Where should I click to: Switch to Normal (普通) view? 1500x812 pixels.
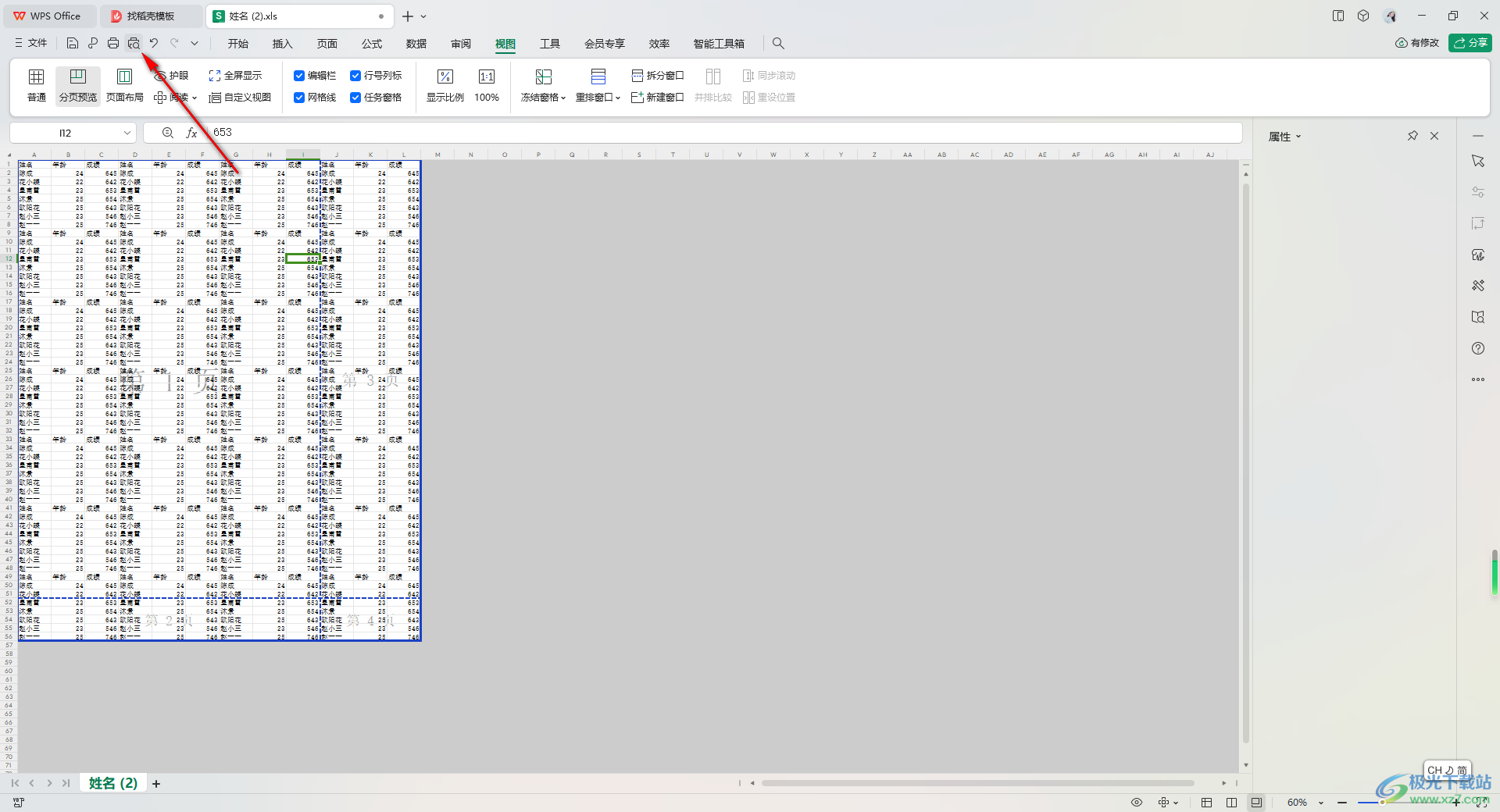[x=37, y=85]
